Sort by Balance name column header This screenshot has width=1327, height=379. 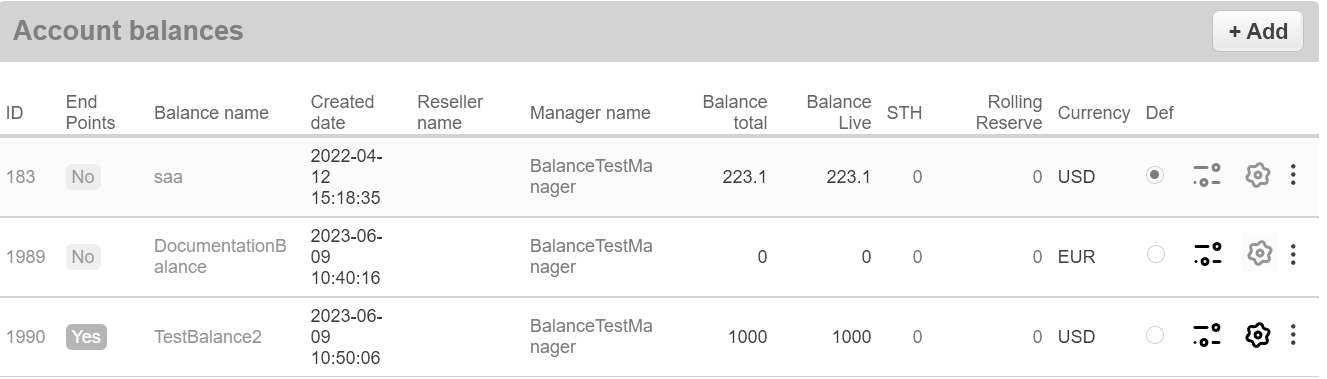coord(211,113)
